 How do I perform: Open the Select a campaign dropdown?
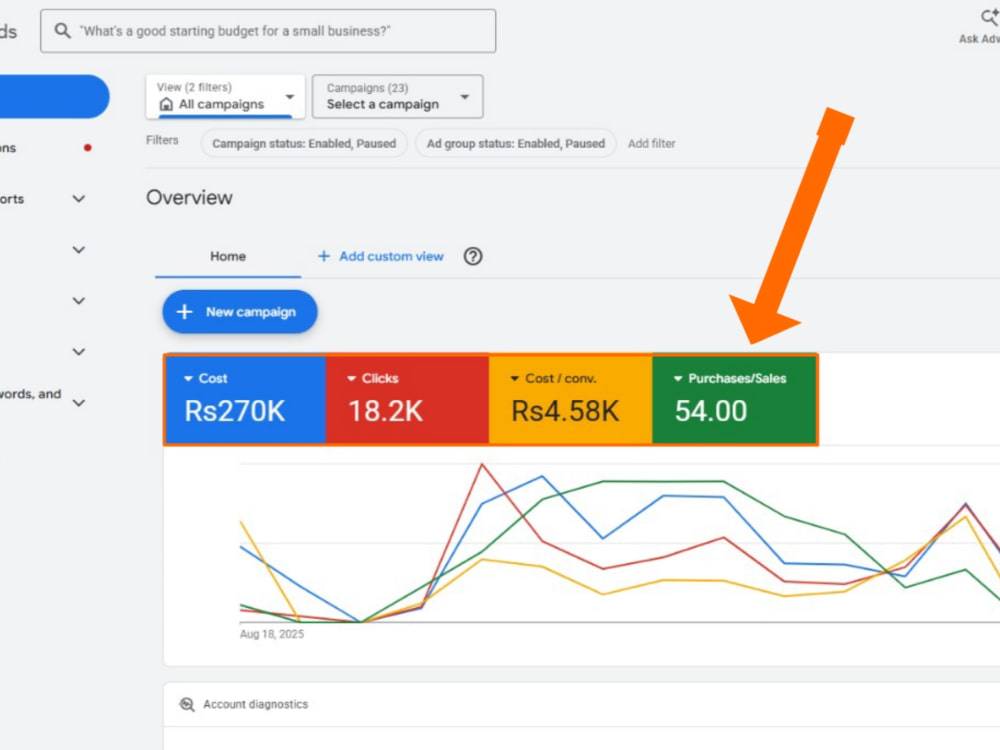point(397,96)
